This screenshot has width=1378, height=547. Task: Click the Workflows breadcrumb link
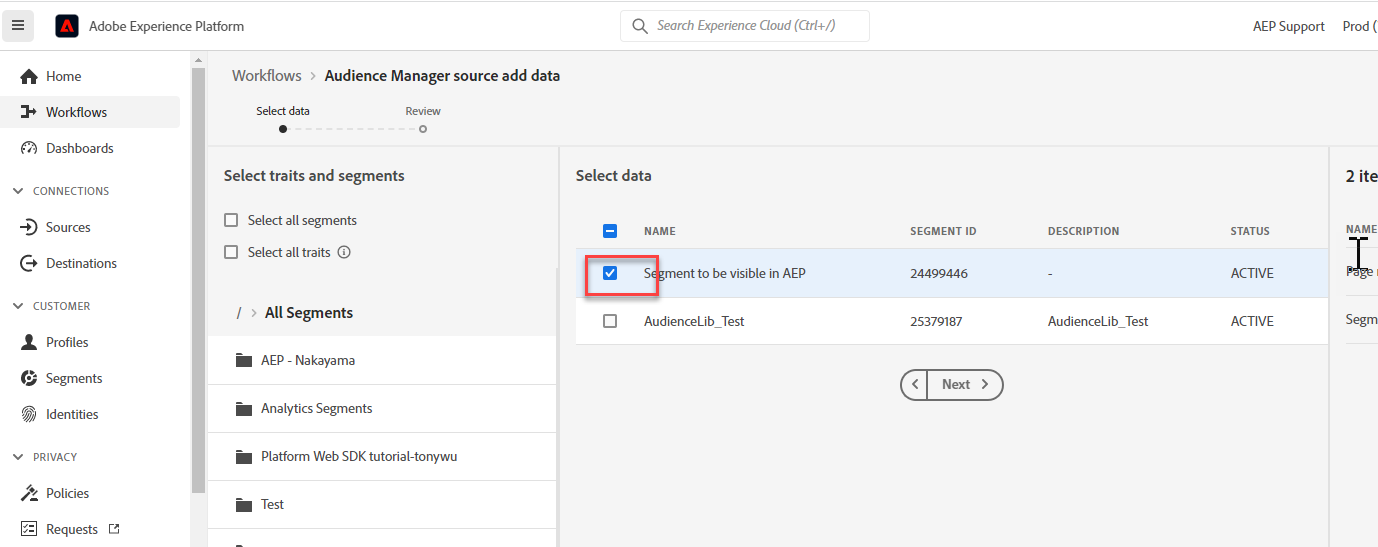point(266,76)
